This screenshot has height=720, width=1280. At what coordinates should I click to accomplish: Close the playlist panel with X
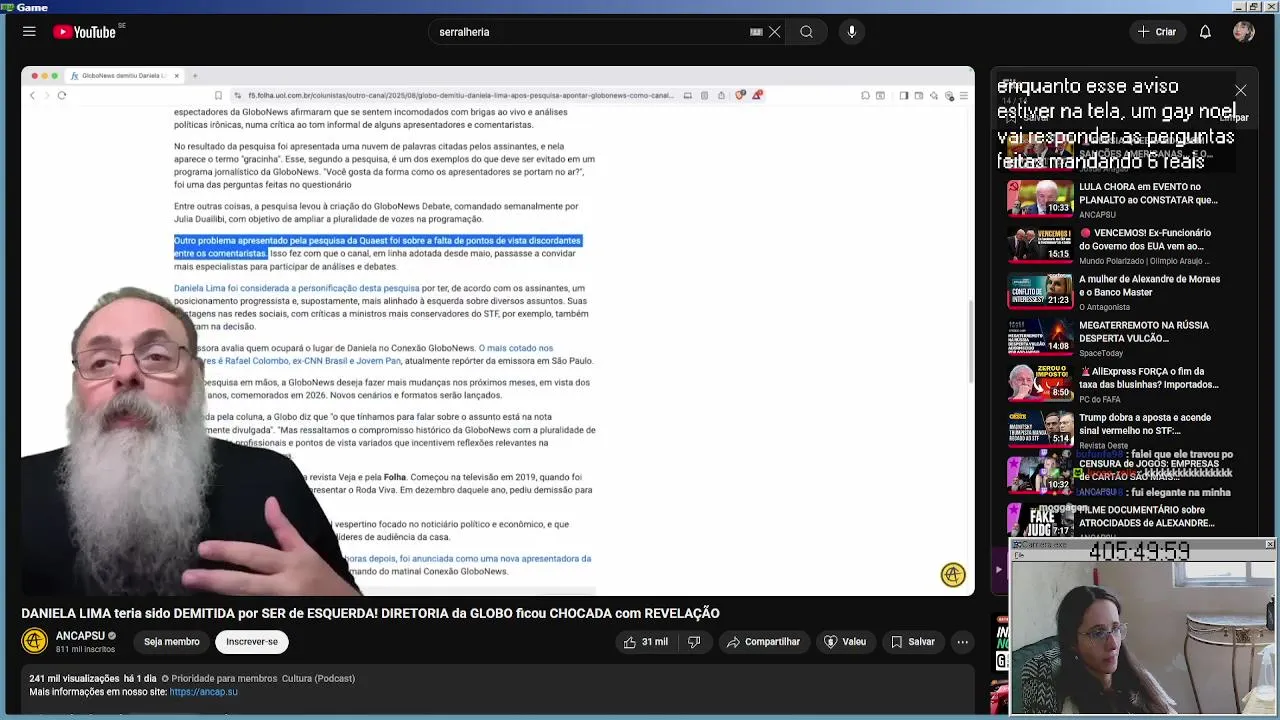1241,91
